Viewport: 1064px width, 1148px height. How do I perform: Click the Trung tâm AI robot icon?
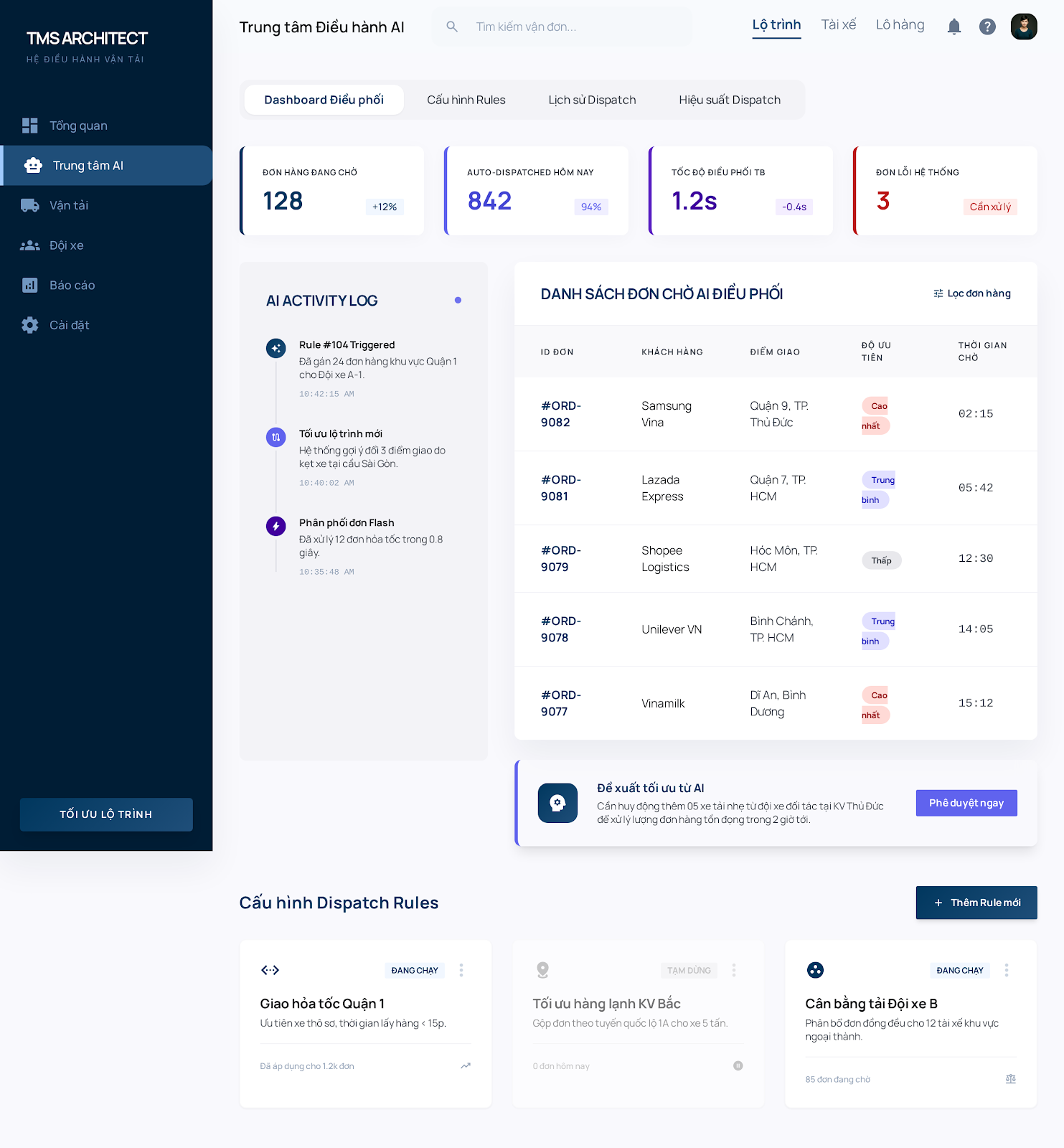click(x=33, y=166)
